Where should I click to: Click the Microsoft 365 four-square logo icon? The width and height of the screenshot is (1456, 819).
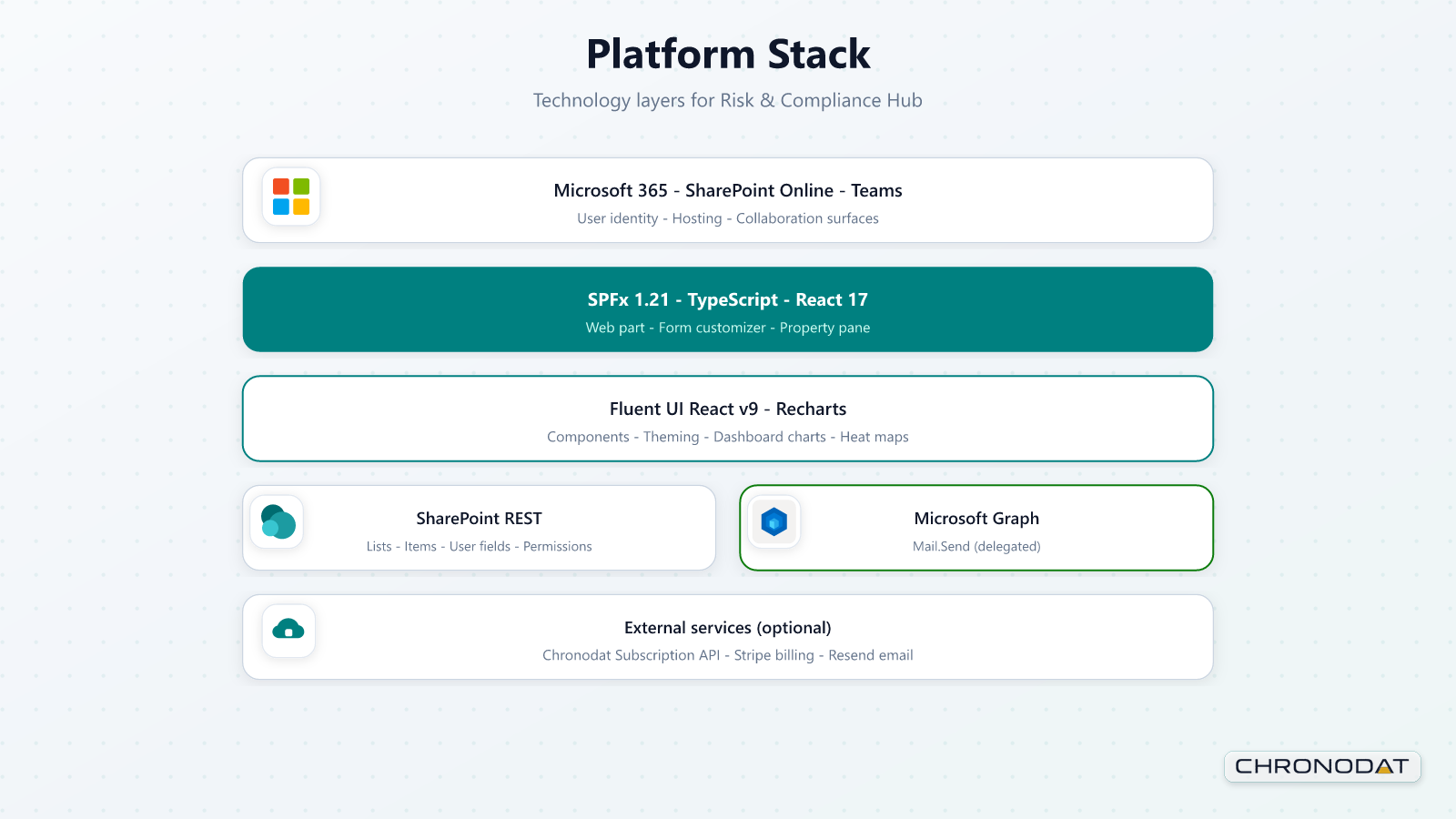(291, 197)
